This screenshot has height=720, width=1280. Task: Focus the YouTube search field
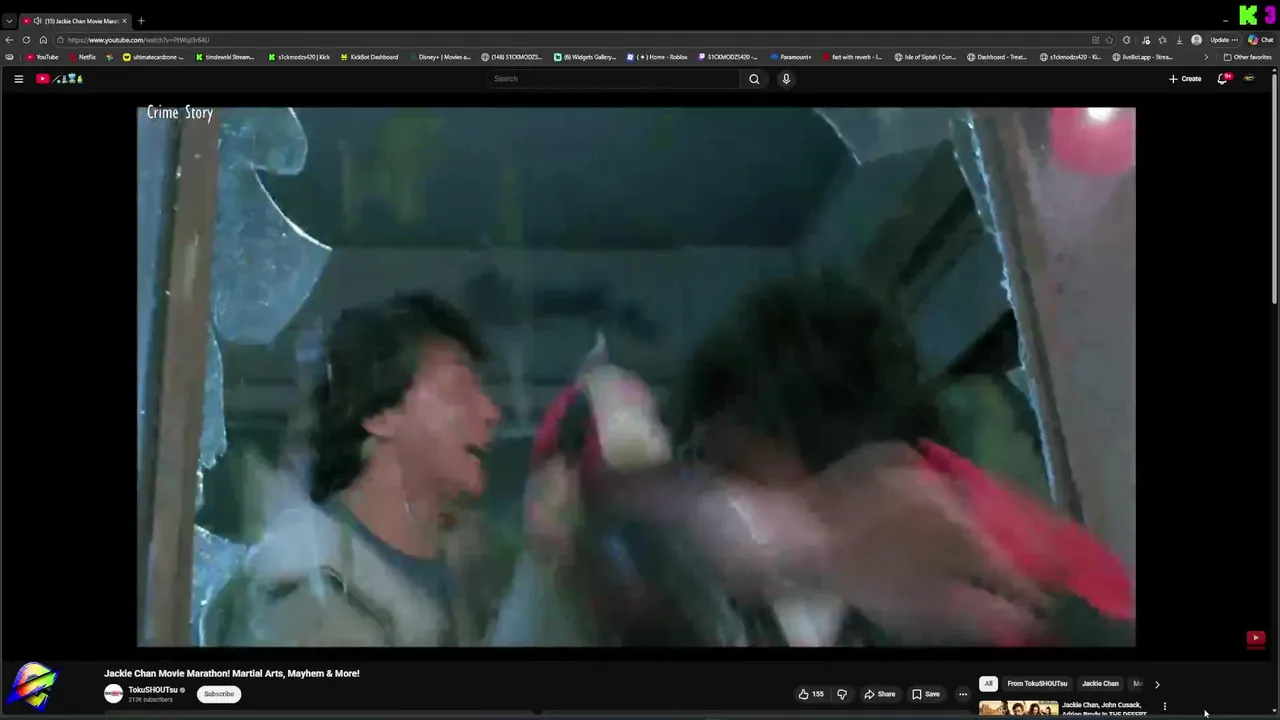click(615, 79)
